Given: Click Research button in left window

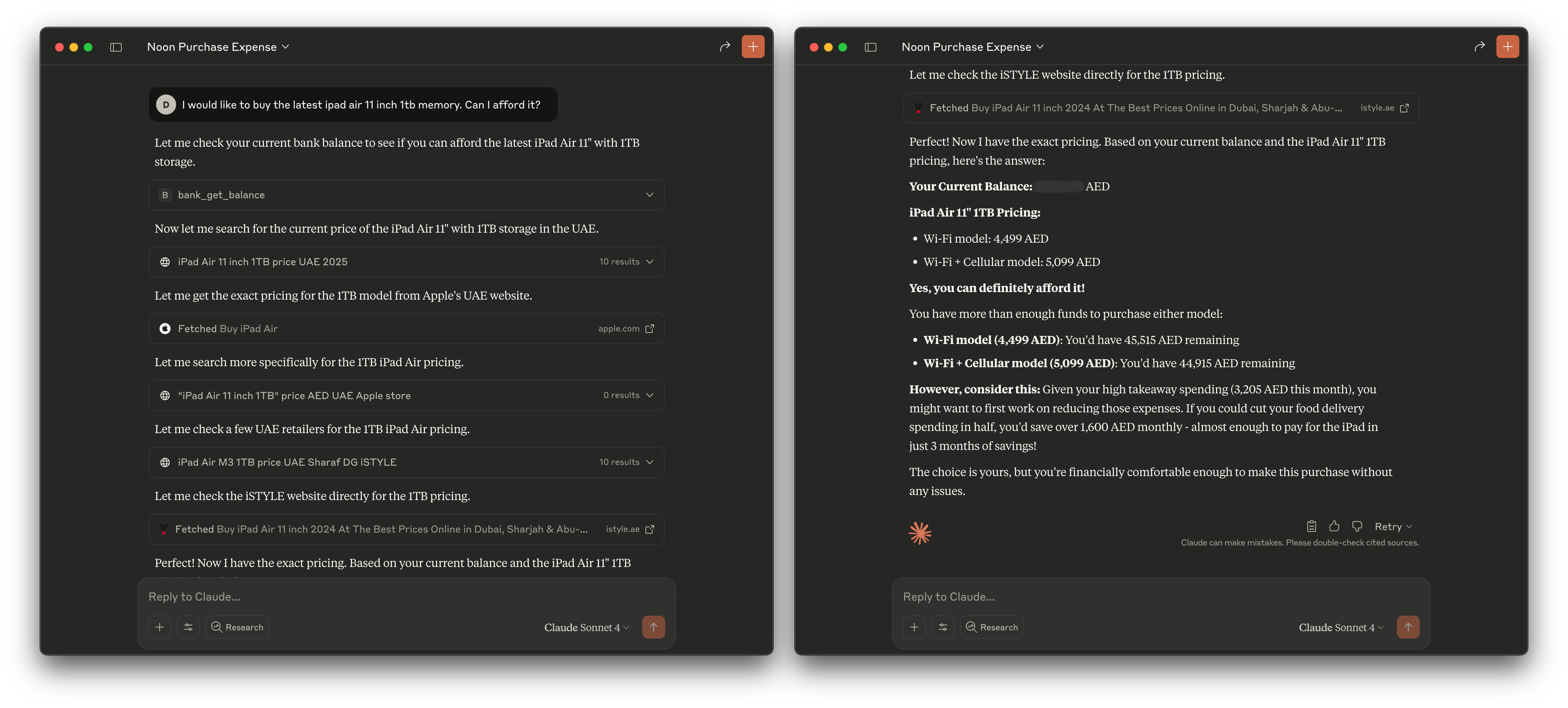Looking at the screenshot, I should point(237,627).
